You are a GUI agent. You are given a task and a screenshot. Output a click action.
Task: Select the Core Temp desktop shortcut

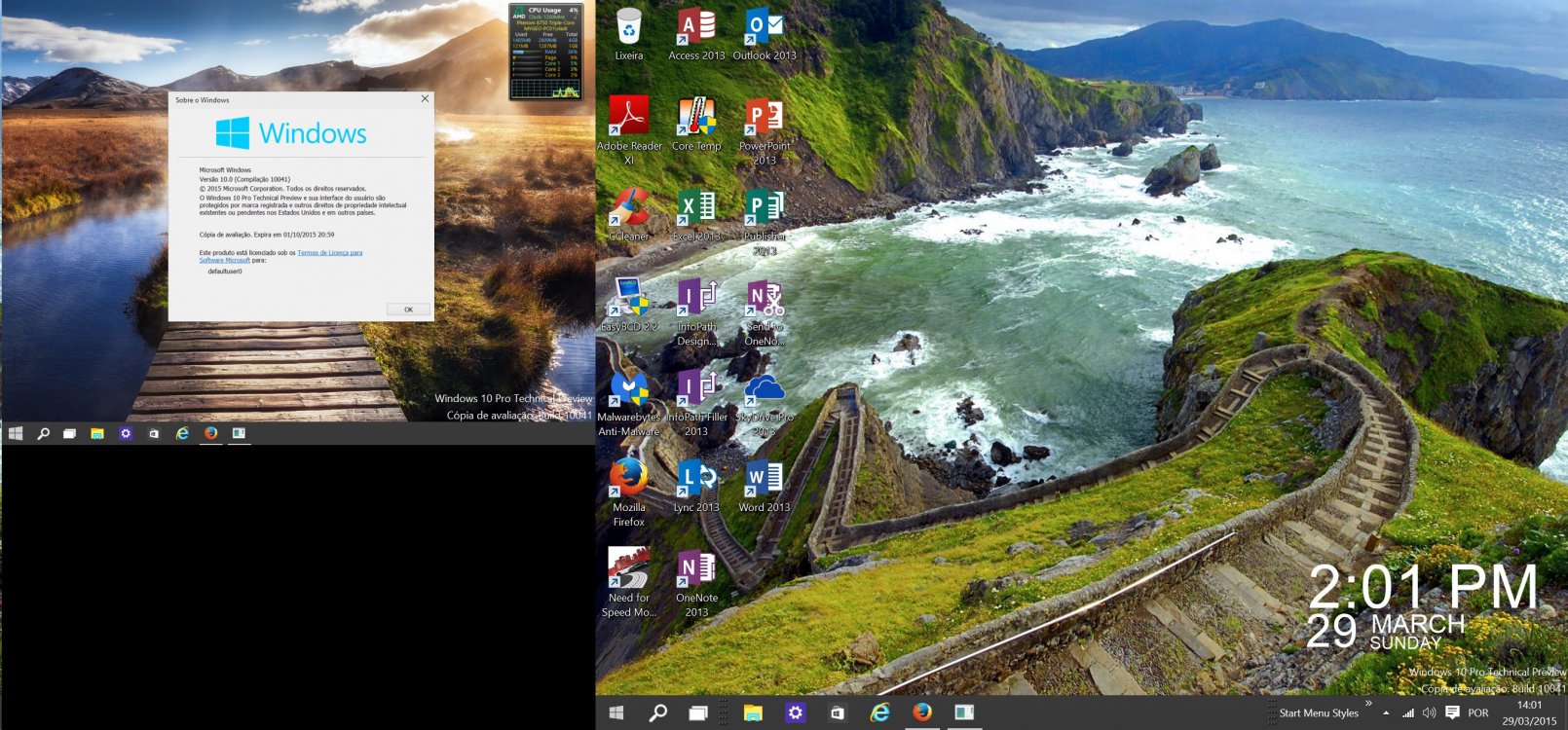tap(696, 126)
